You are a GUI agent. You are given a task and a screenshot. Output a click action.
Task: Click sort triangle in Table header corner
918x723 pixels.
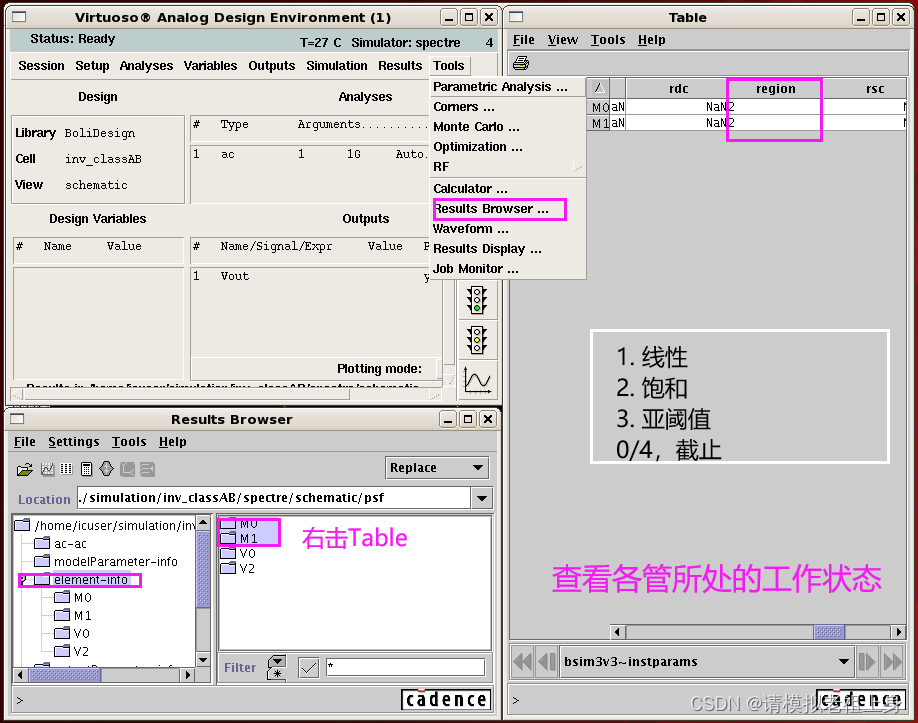pyautogui.click(x=599, y=88)
